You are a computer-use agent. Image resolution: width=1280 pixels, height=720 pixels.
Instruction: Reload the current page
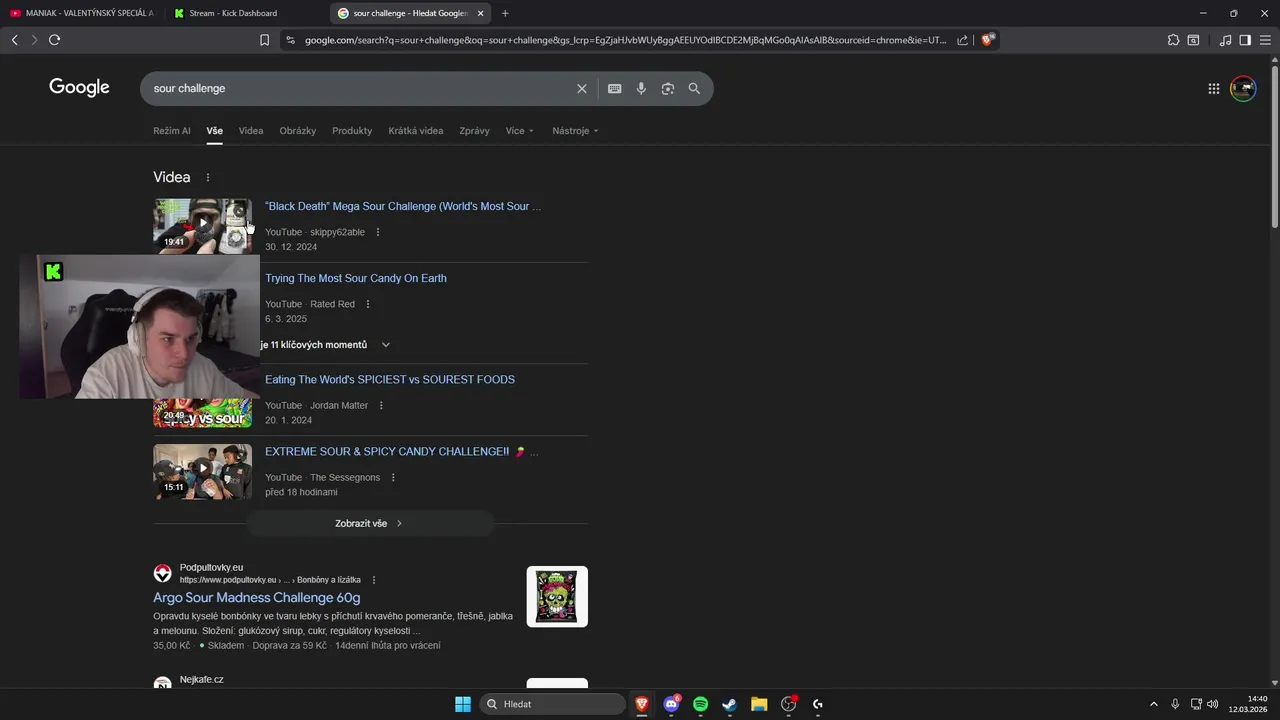[55, 40]
